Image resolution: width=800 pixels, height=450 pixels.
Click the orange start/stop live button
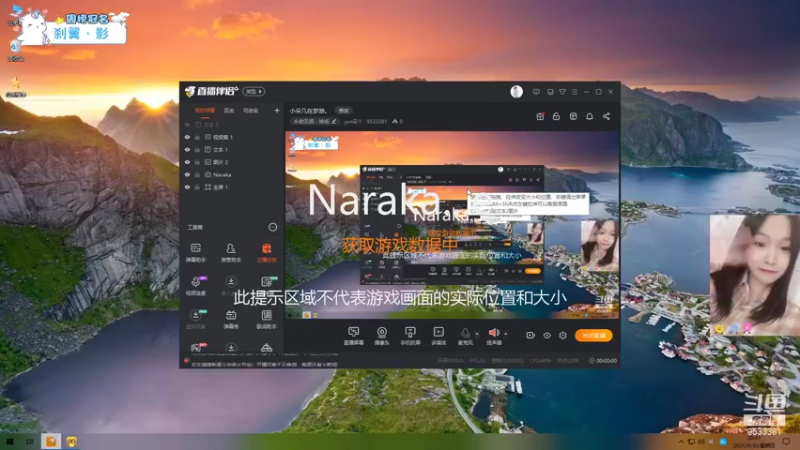pos(593,335)
